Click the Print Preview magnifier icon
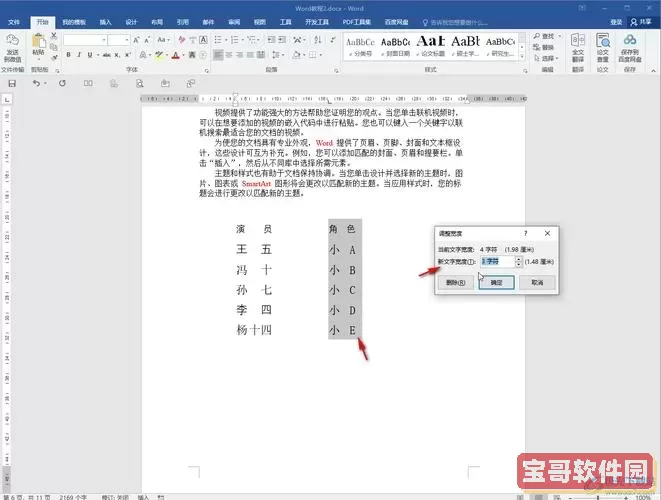661x500 pixels. pyautogui.click(x=140, y=83)
